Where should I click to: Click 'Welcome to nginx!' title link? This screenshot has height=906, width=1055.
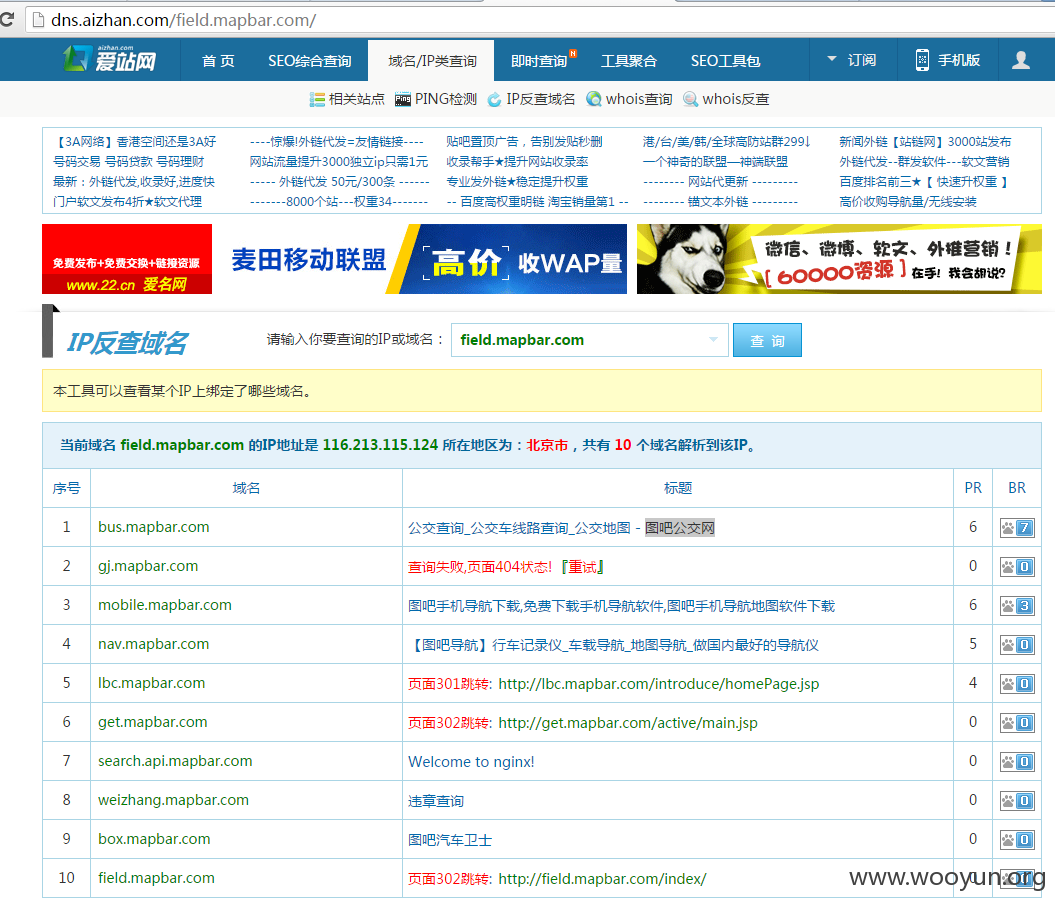coord(471,762)
